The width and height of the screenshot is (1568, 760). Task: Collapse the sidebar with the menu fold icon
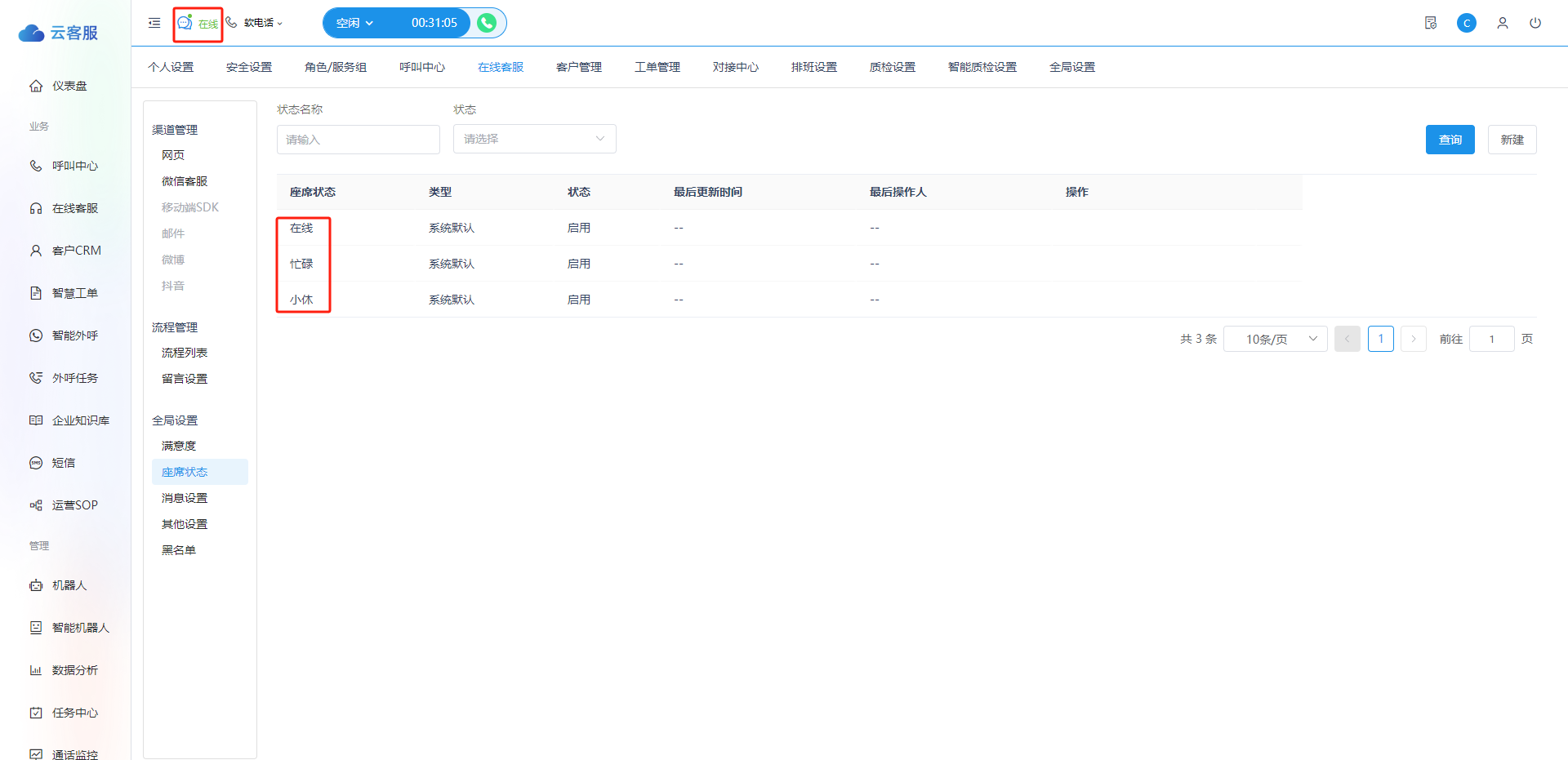pyautogui.click(x=154, y=23)
